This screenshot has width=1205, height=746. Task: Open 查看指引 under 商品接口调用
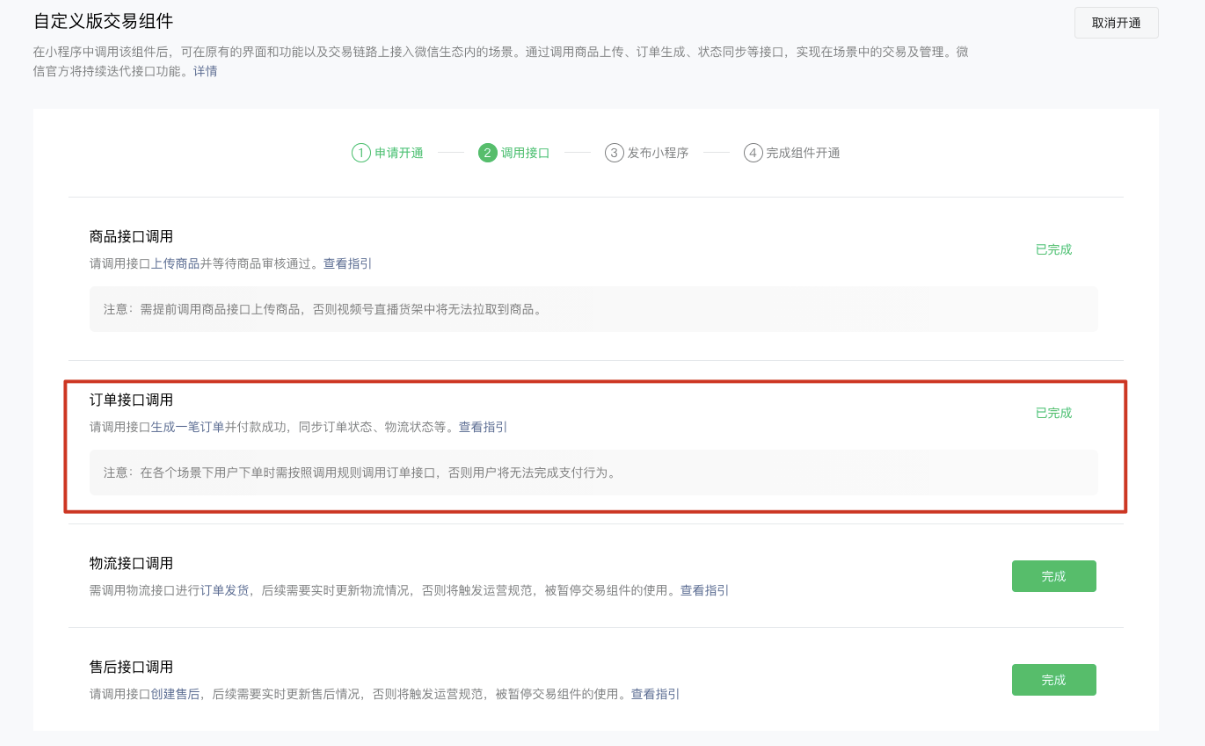pyautogui.click(x=347, y=264)
